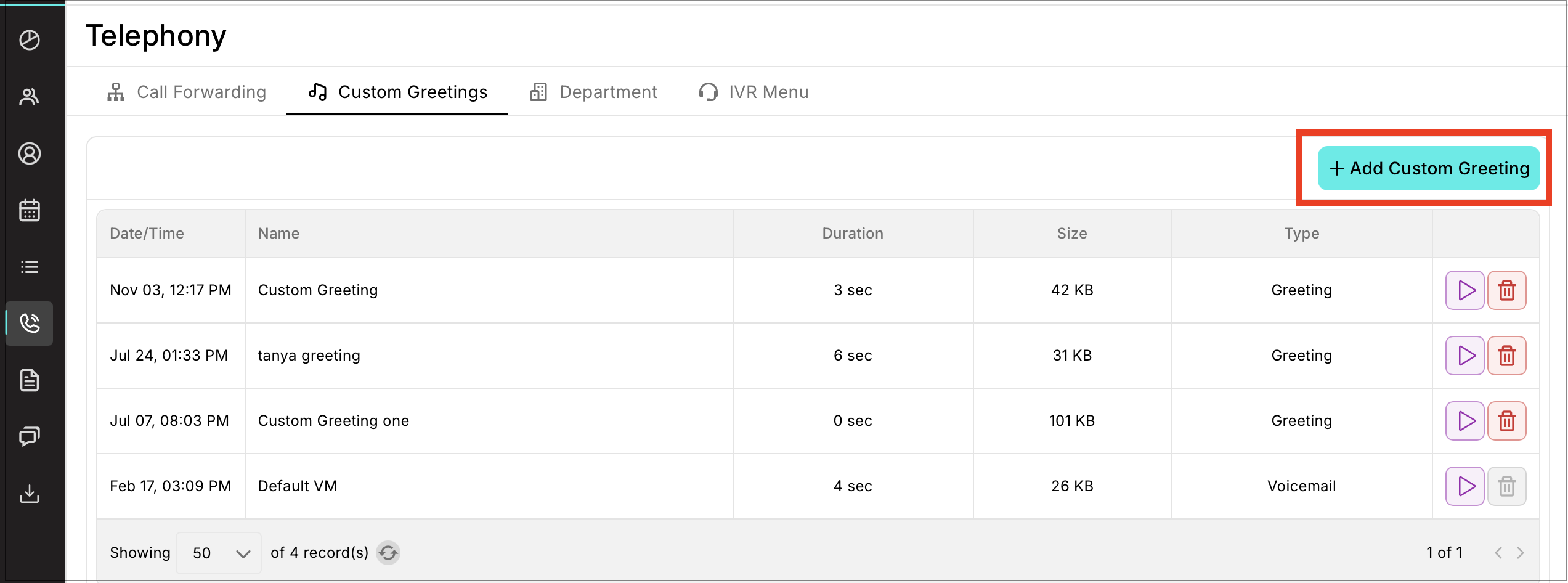The width and height of the screenshot is (1568, 583).
Task: Delete the tanya greeting record
Action: pos(1506,356)
